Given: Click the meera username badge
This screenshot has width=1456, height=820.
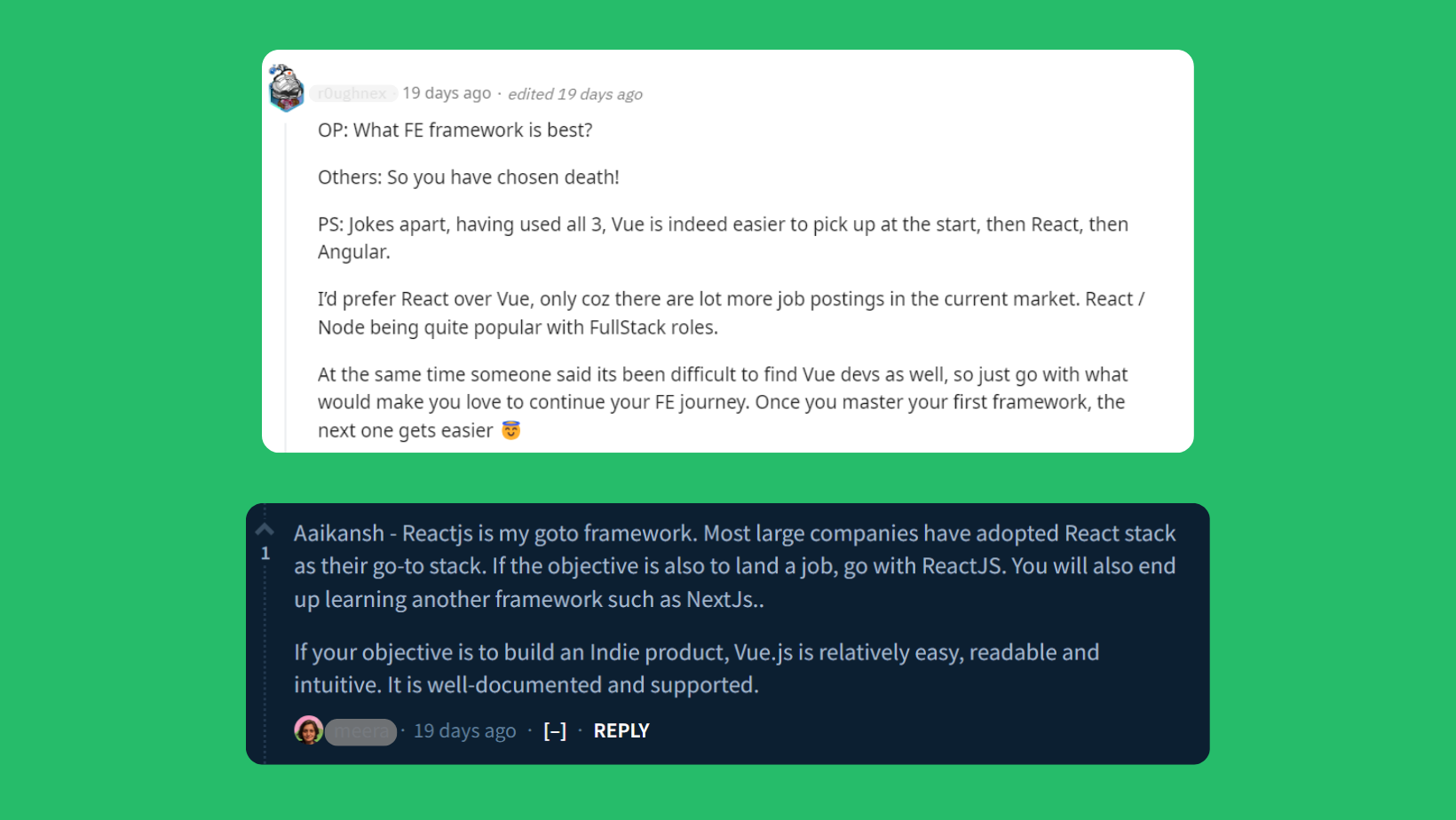Looking at the screenshot, I should [360, 731].
